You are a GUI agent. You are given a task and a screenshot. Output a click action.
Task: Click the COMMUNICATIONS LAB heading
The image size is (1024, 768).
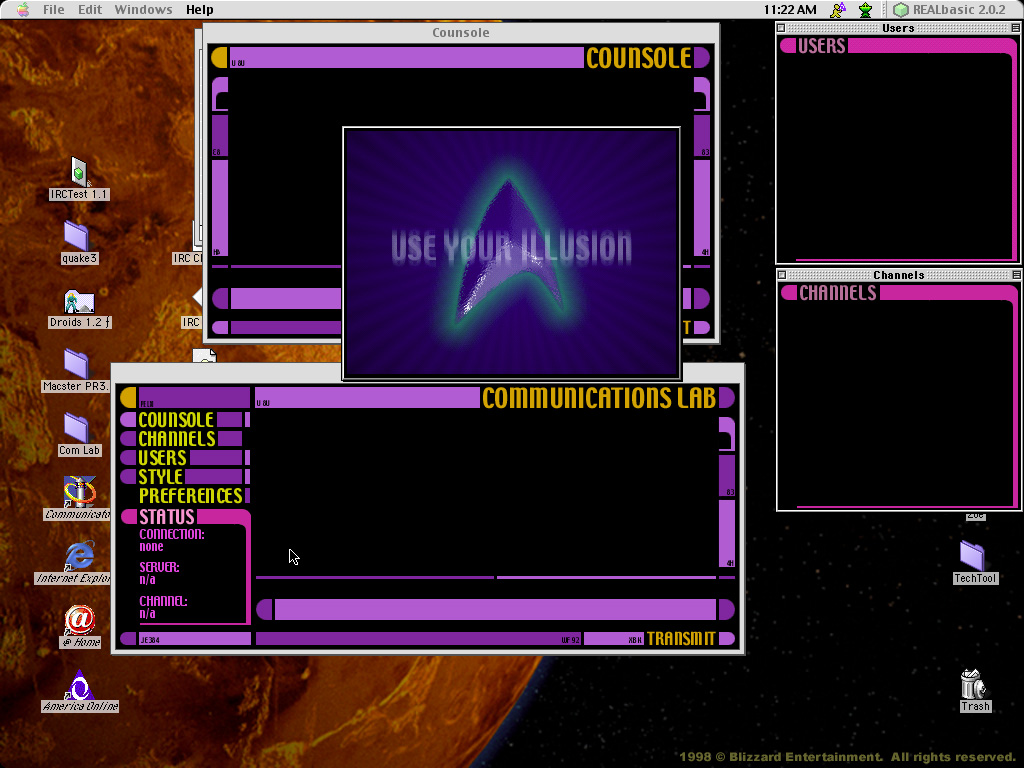click(599, 398)
